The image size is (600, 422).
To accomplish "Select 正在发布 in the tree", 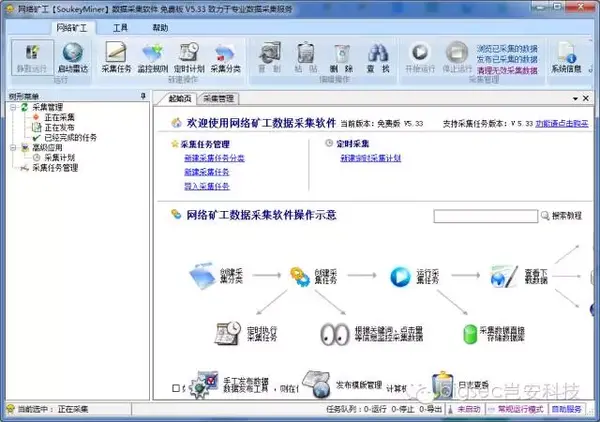I will [59, 127].
